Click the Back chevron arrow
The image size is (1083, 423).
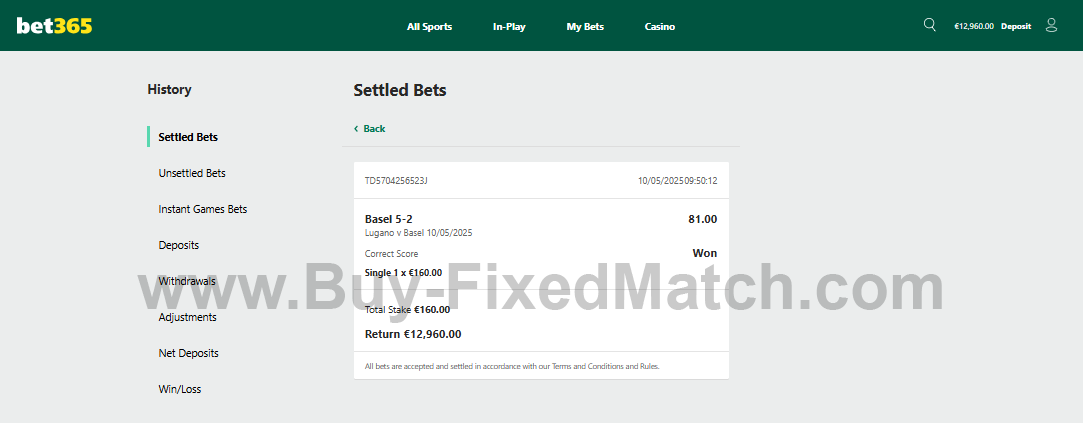[356, 129]
